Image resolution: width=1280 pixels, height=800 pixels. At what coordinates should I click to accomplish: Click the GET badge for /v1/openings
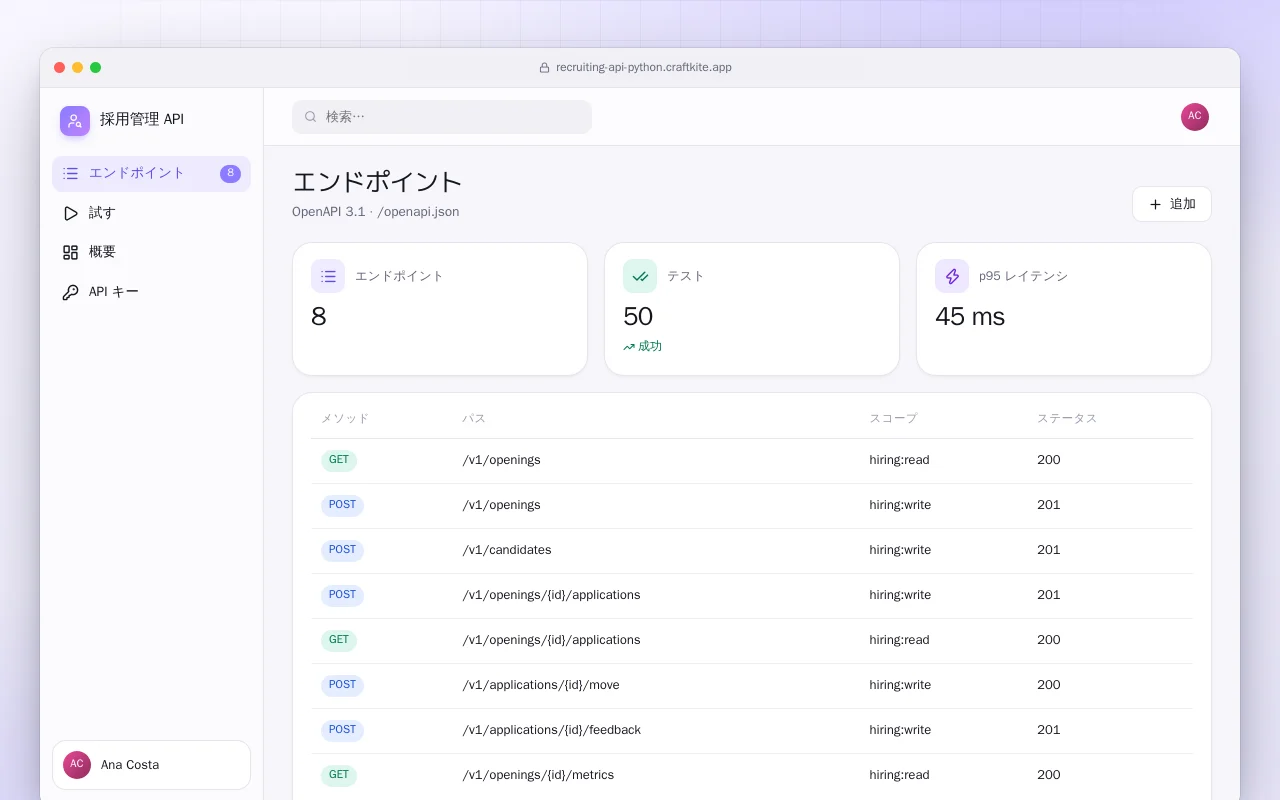(339, 461)
